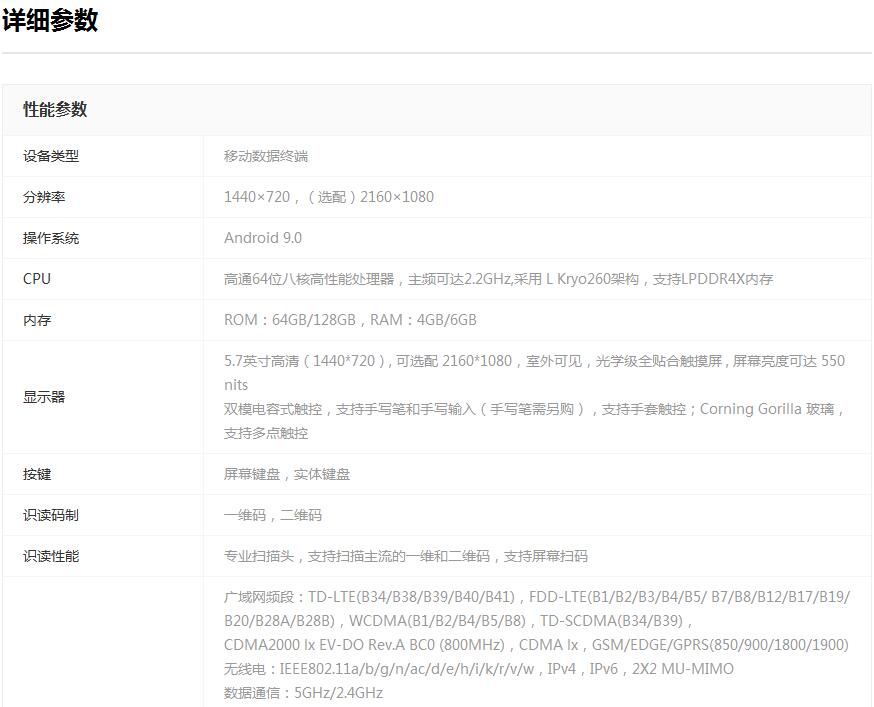
Task: Click the 操作系统 row label
Action: pyautogui.click(x=51, y=238)
